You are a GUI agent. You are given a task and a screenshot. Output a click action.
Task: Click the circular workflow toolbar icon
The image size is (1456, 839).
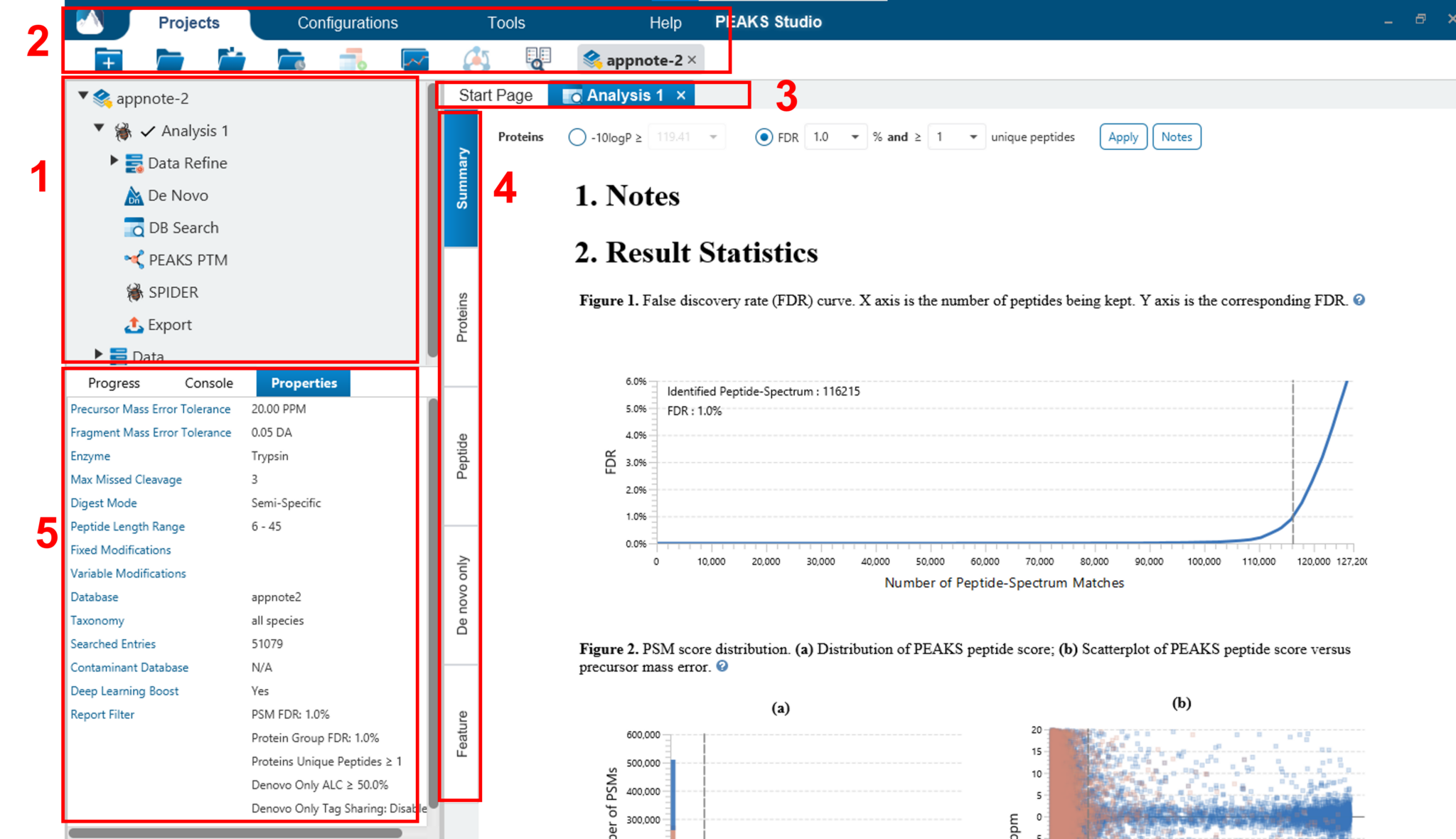pos(476,60)
